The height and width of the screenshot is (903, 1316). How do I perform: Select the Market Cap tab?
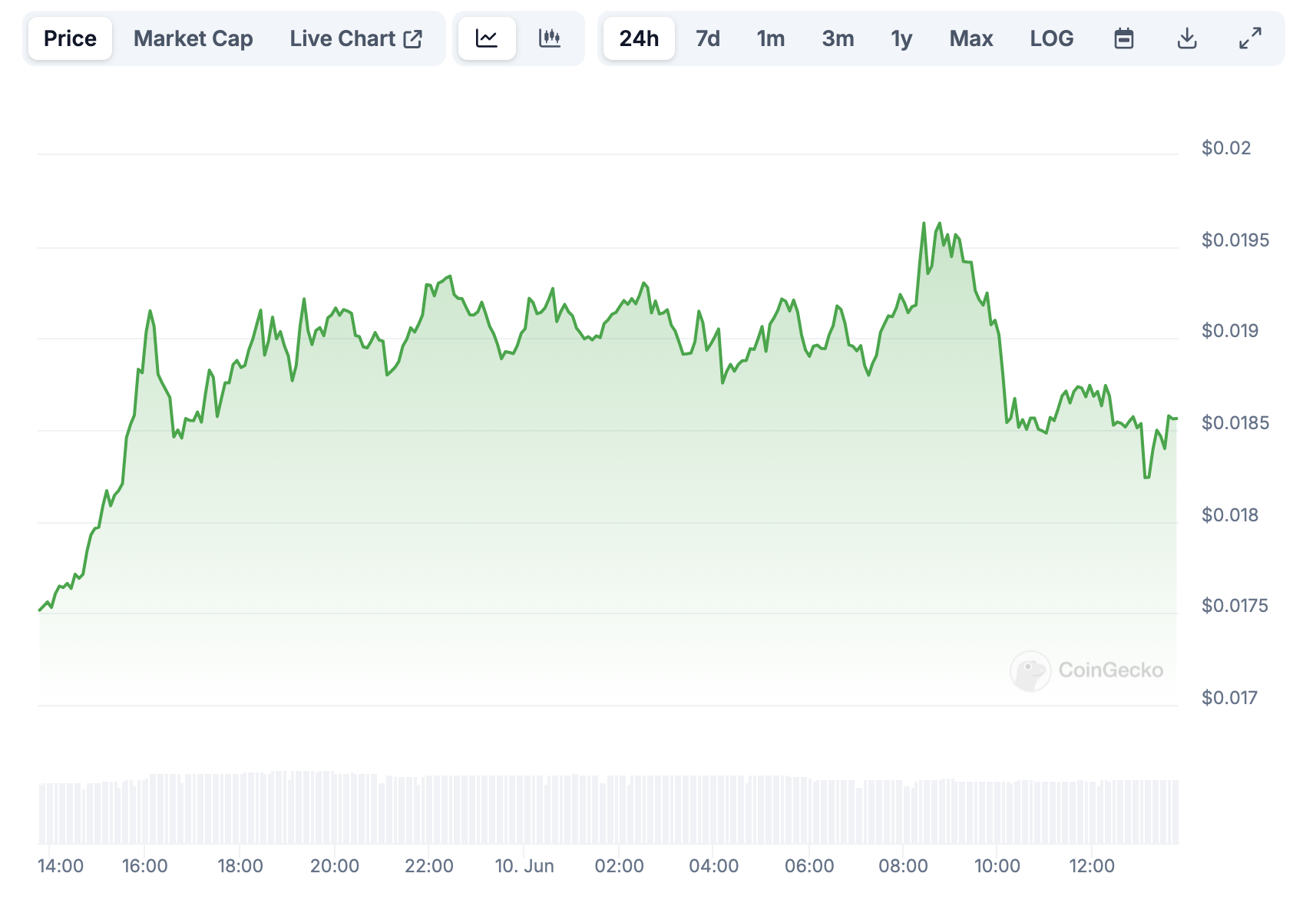coord(193,38)
